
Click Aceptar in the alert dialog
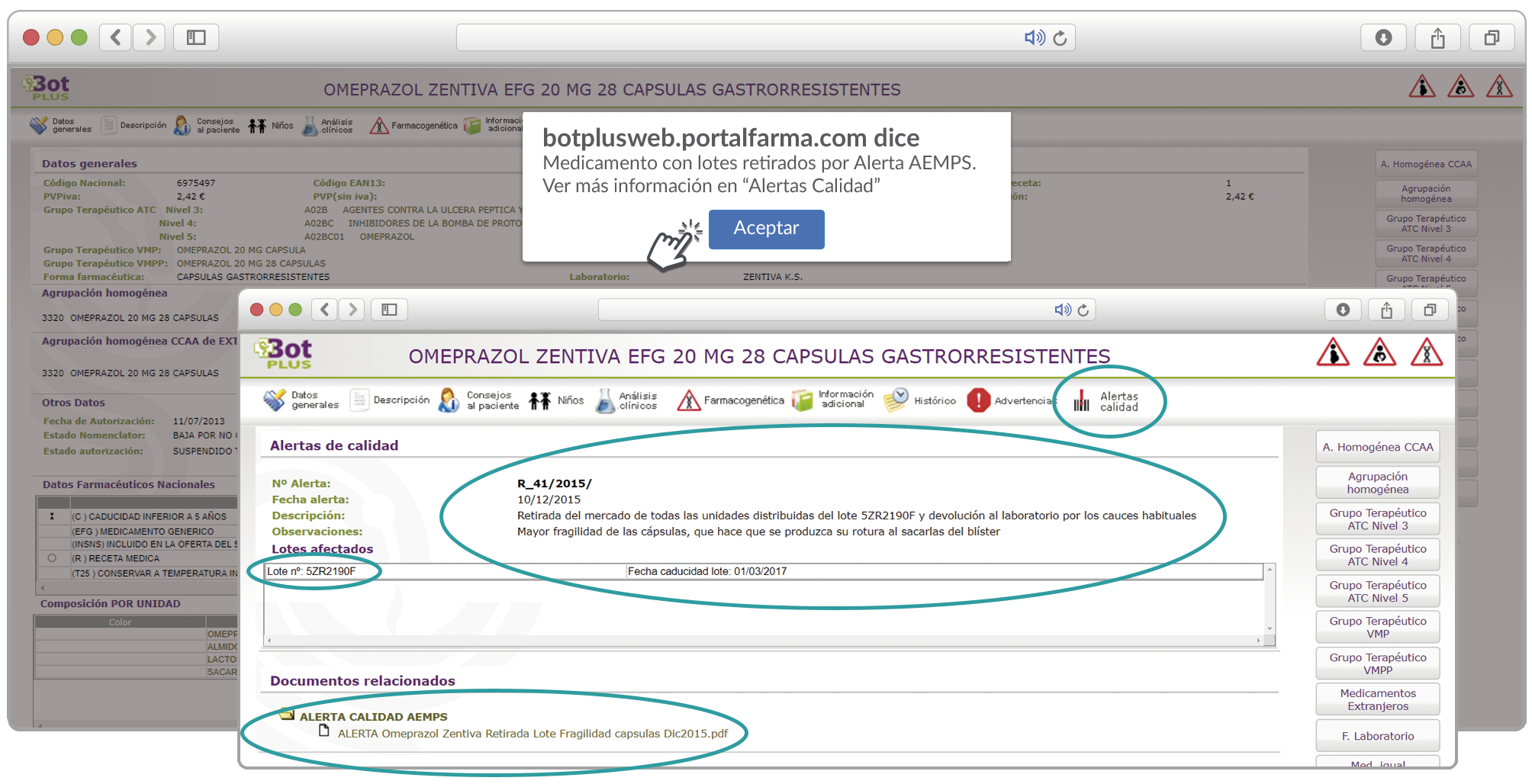(766, 229)
